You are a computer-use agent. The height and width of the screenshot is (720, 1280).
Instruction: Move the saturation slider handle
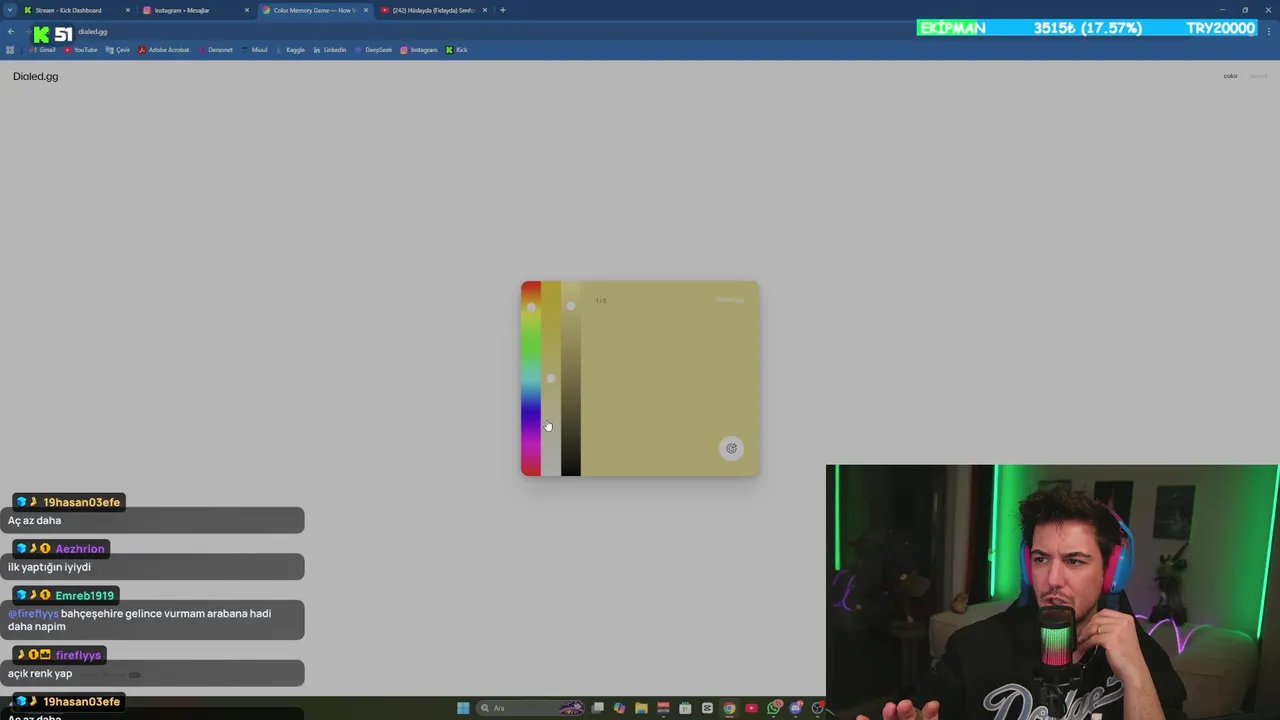pyautogui.click(x=551, y=378)
